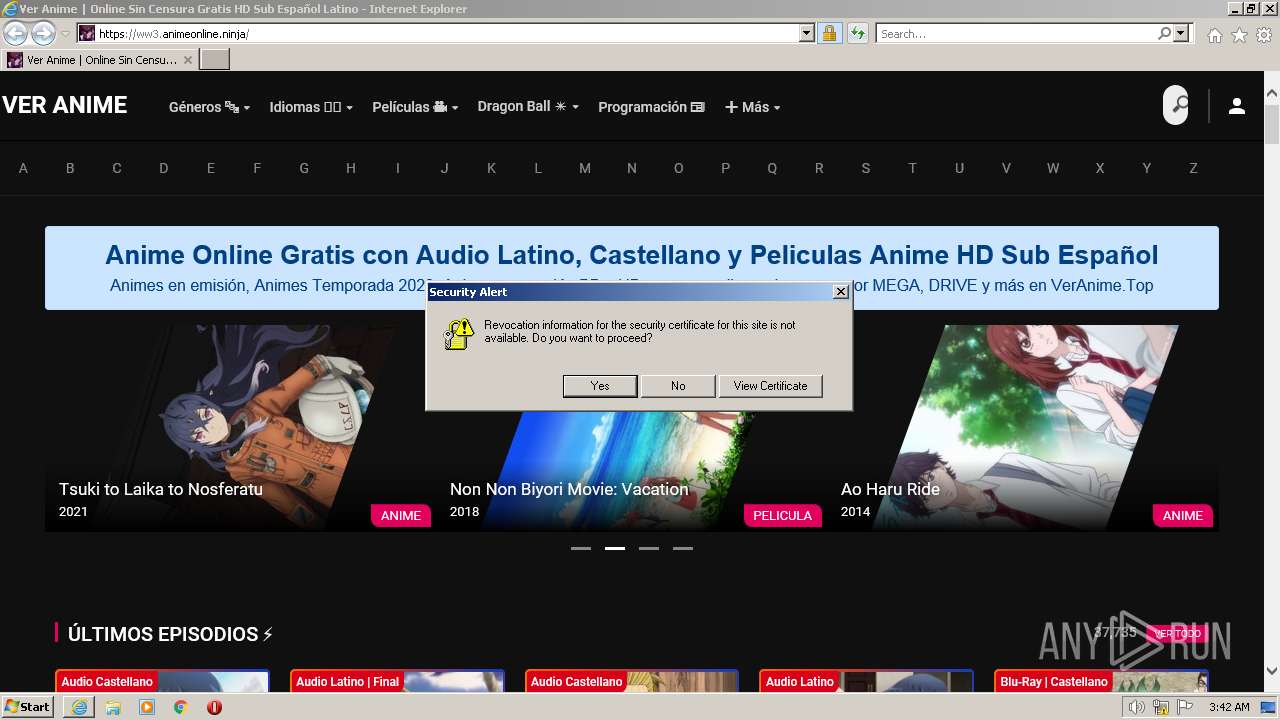Close the Ver Anime browser tab
Image resolution: width=1280 pixels, height=720 pixels.
click(187, 60)
